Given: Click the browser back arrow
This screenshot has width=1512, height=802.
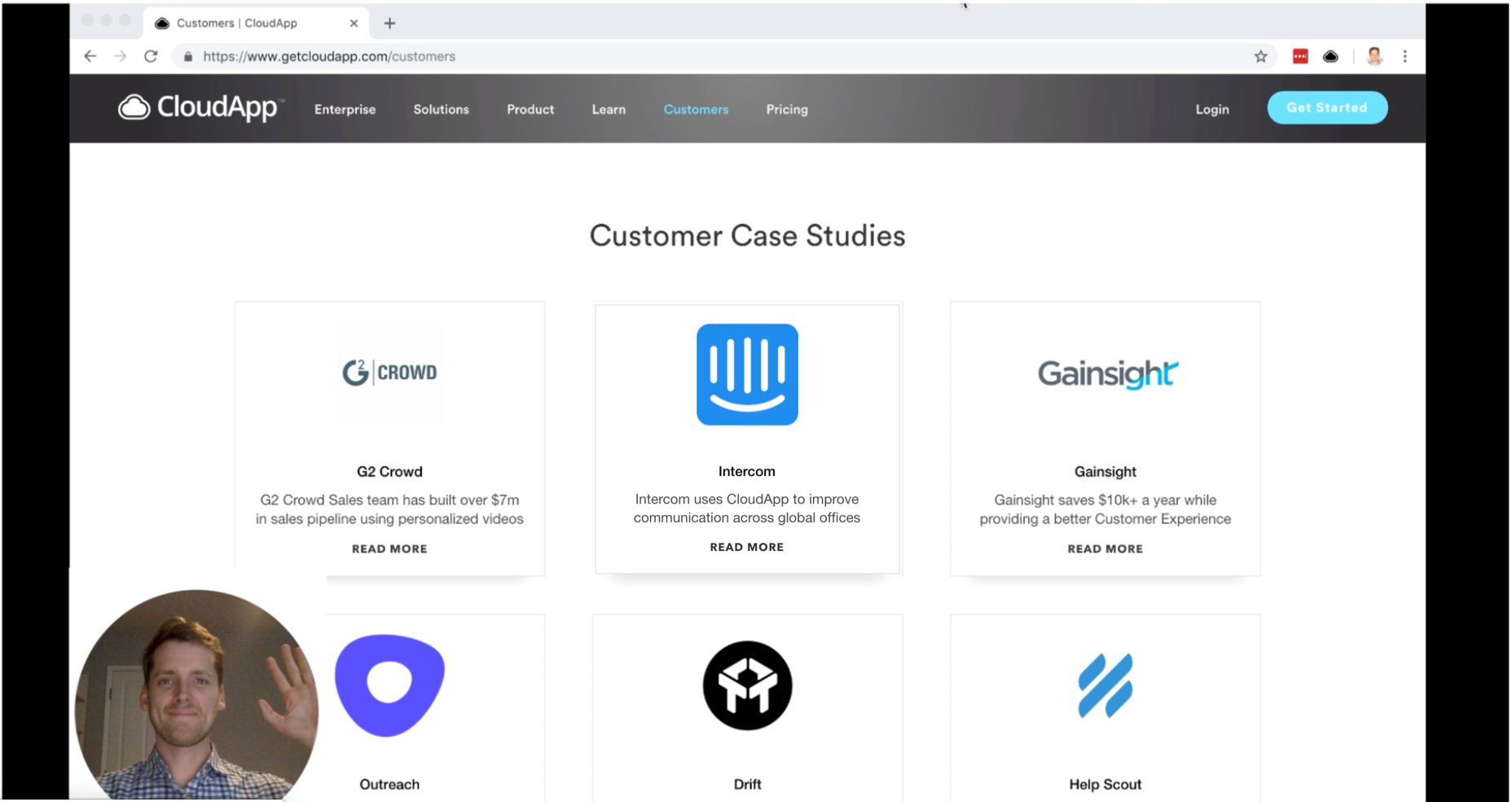Looking at the screenshot, I should 90,56.
